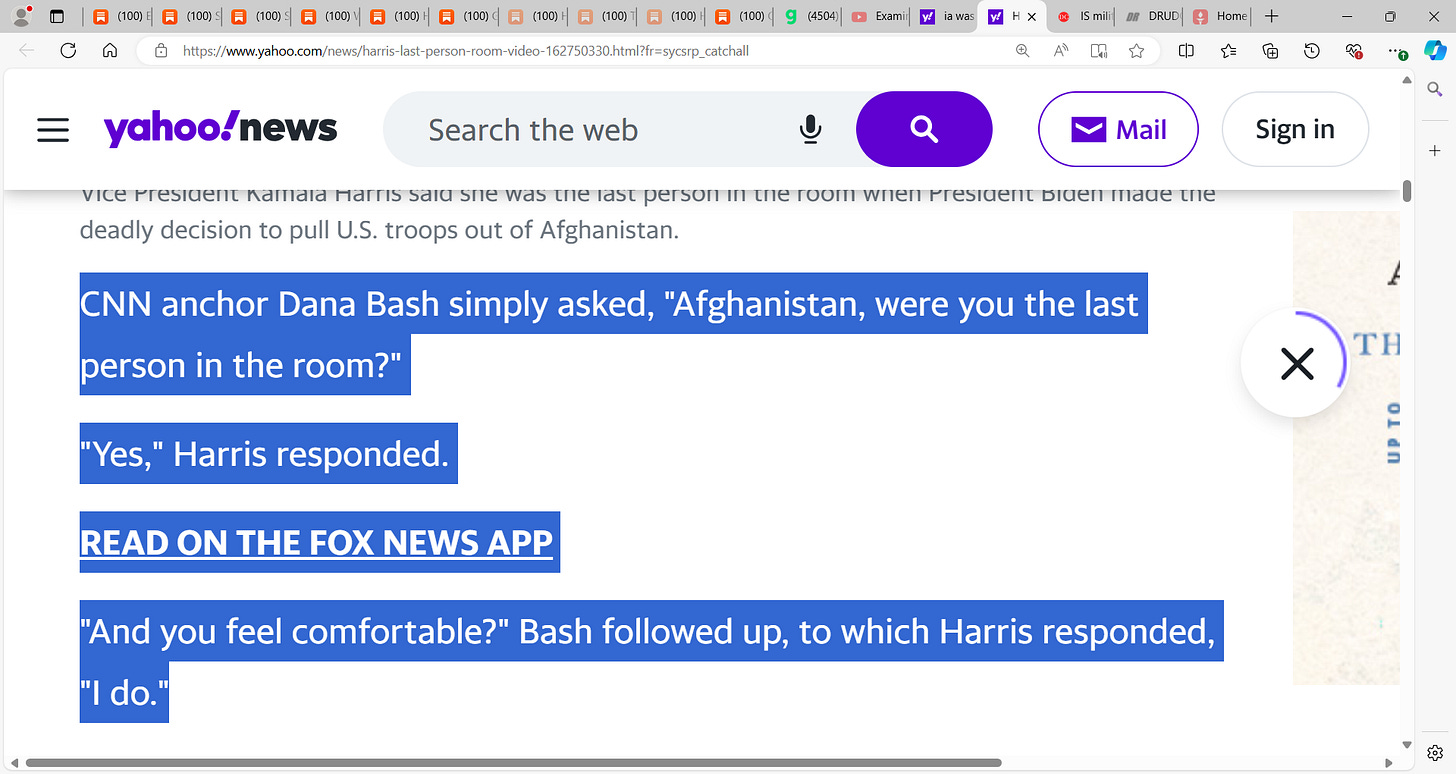Reload the page with the refresh icon

point(68,51)
